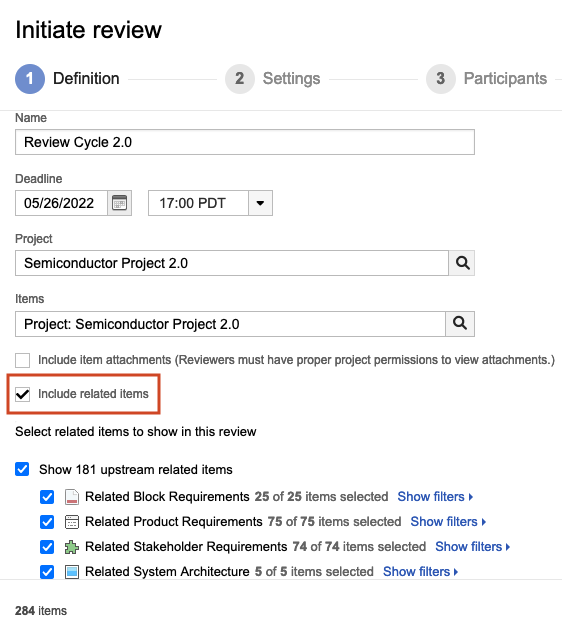Click the Related Stakeholder Requirements puzzle icon

point(72,547)
